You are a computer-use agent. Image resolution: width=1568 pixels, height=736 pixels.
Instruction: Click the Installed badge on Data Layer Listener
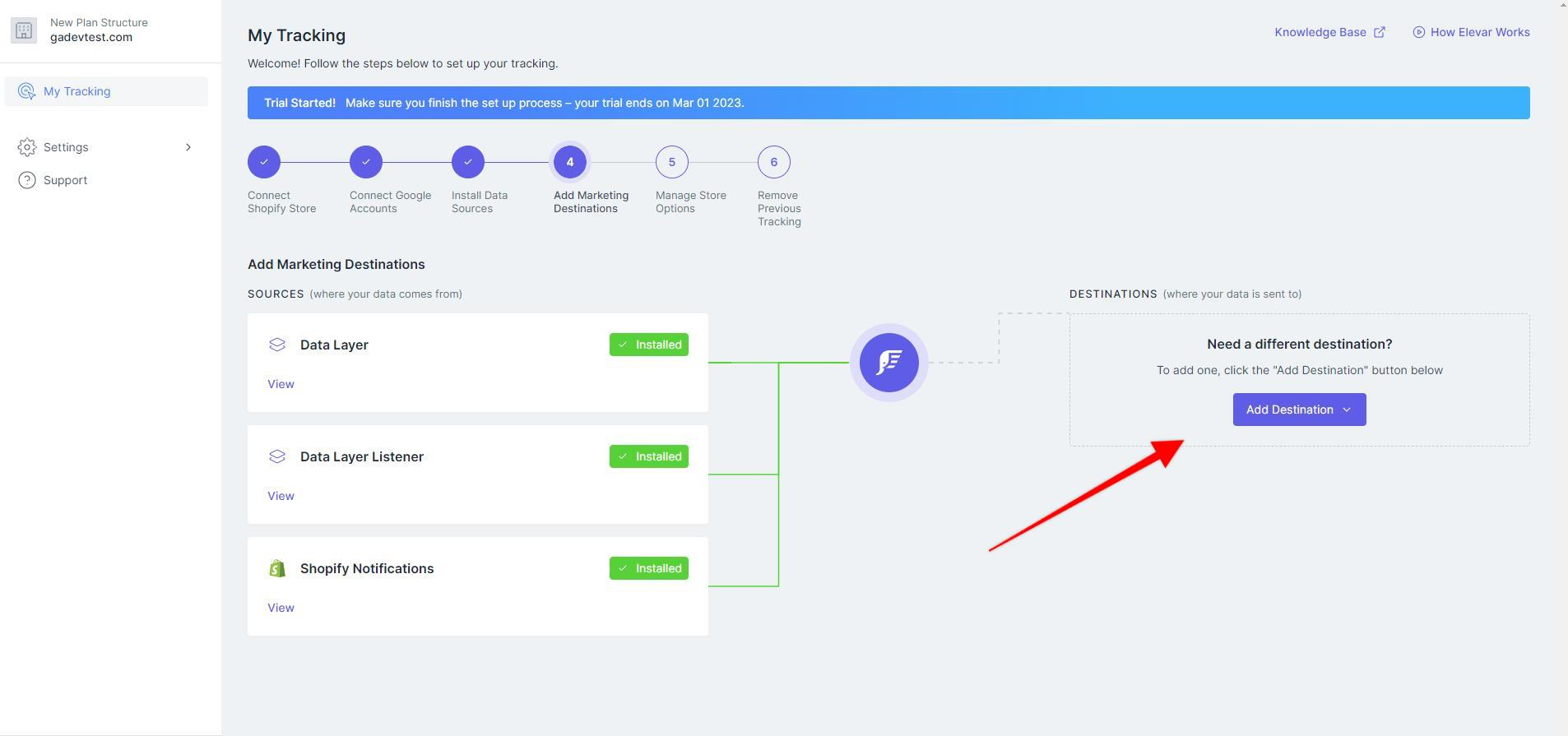pyautogui.click(x=649, y=456)
